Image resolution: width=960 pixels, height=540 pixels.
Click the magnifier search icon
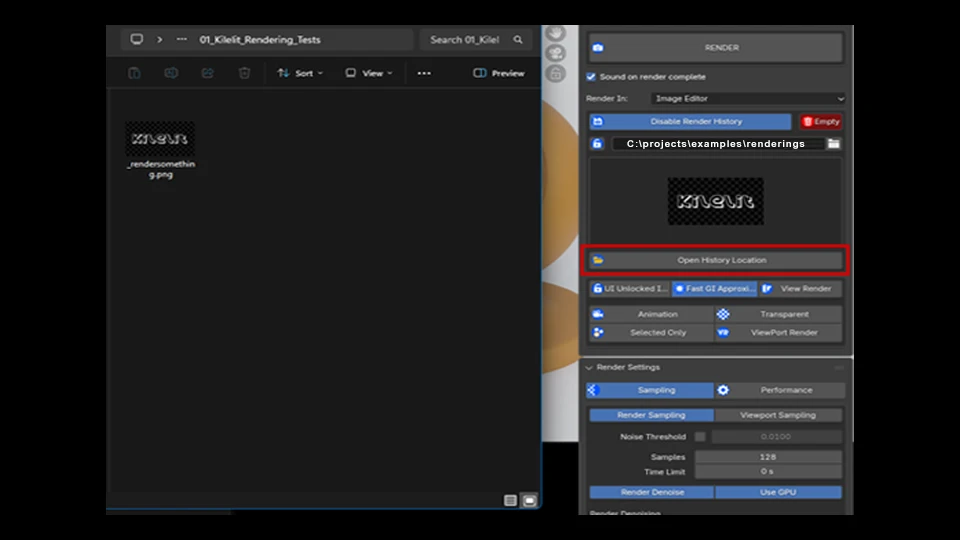518,40
